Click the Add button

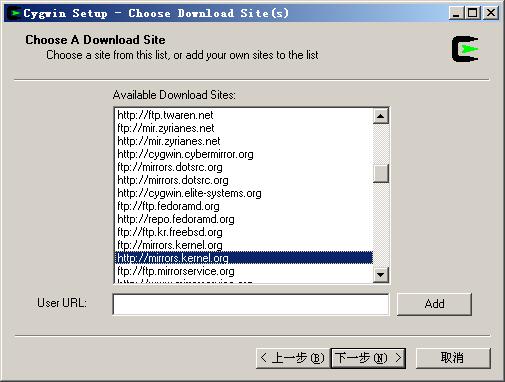point(434,304)
